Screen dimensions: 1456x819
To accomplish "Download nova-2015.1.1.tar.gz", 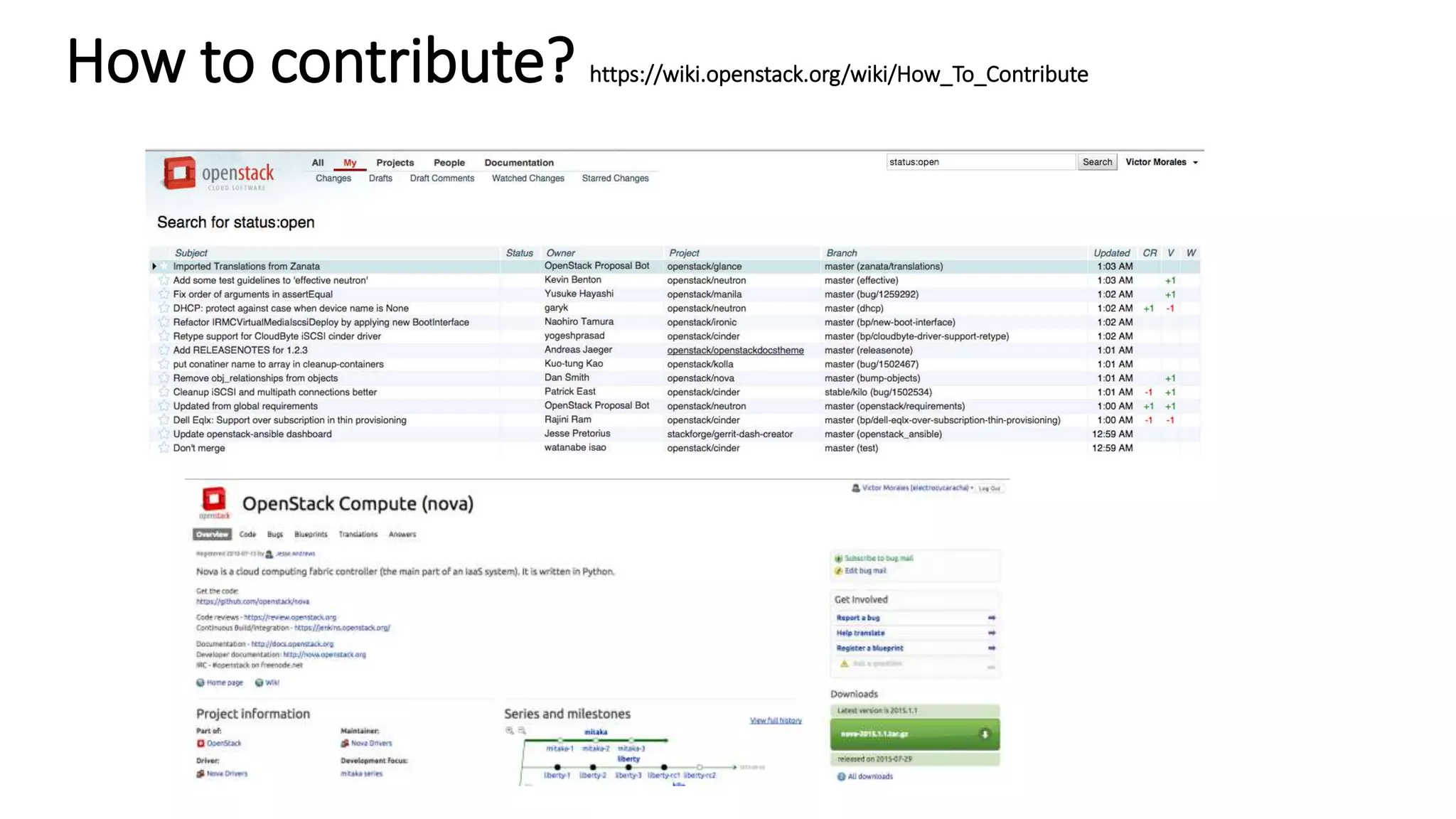I will (915, 734).
